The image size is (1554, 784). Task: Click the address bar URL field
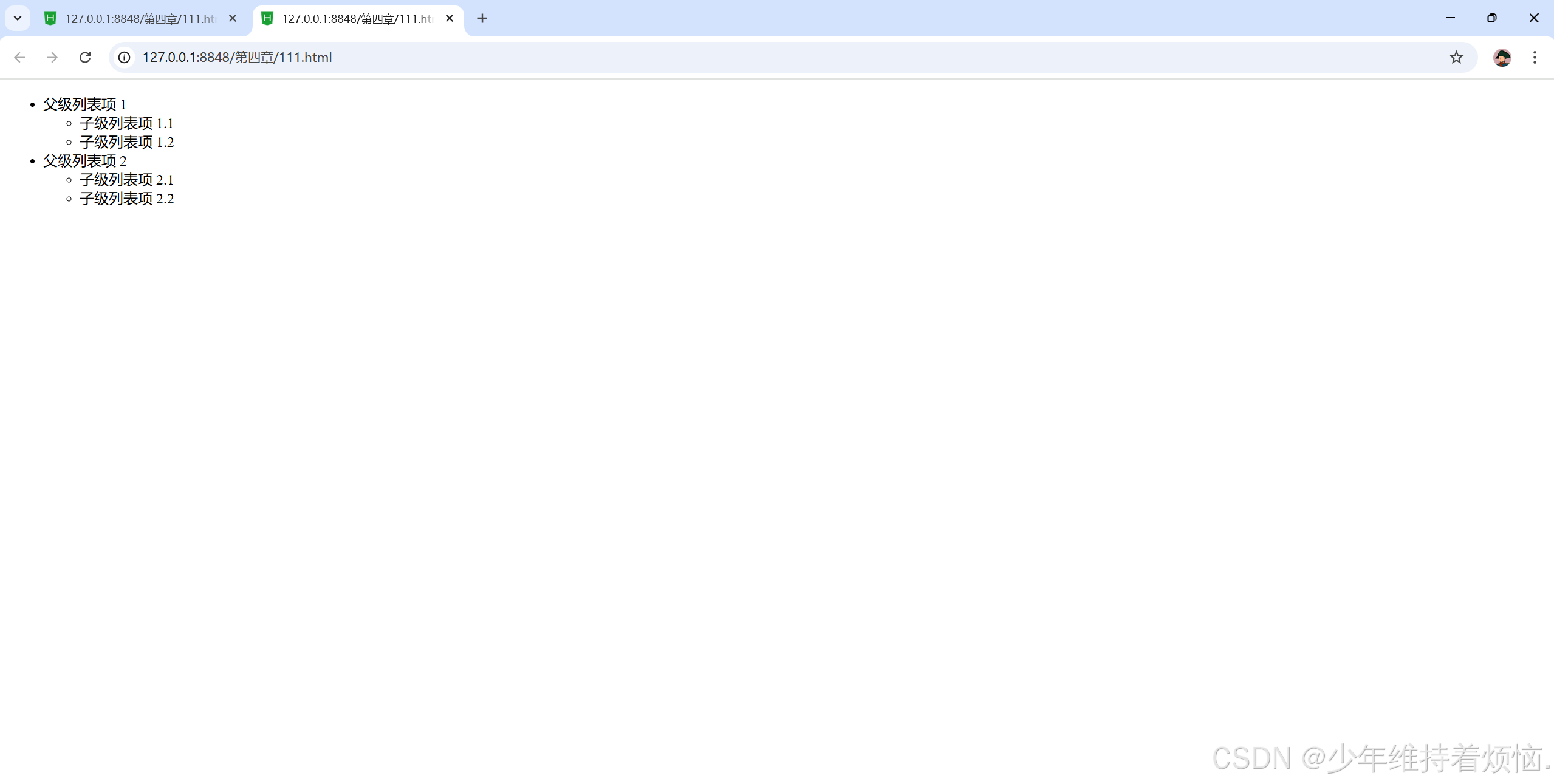(x=729, y=57)
